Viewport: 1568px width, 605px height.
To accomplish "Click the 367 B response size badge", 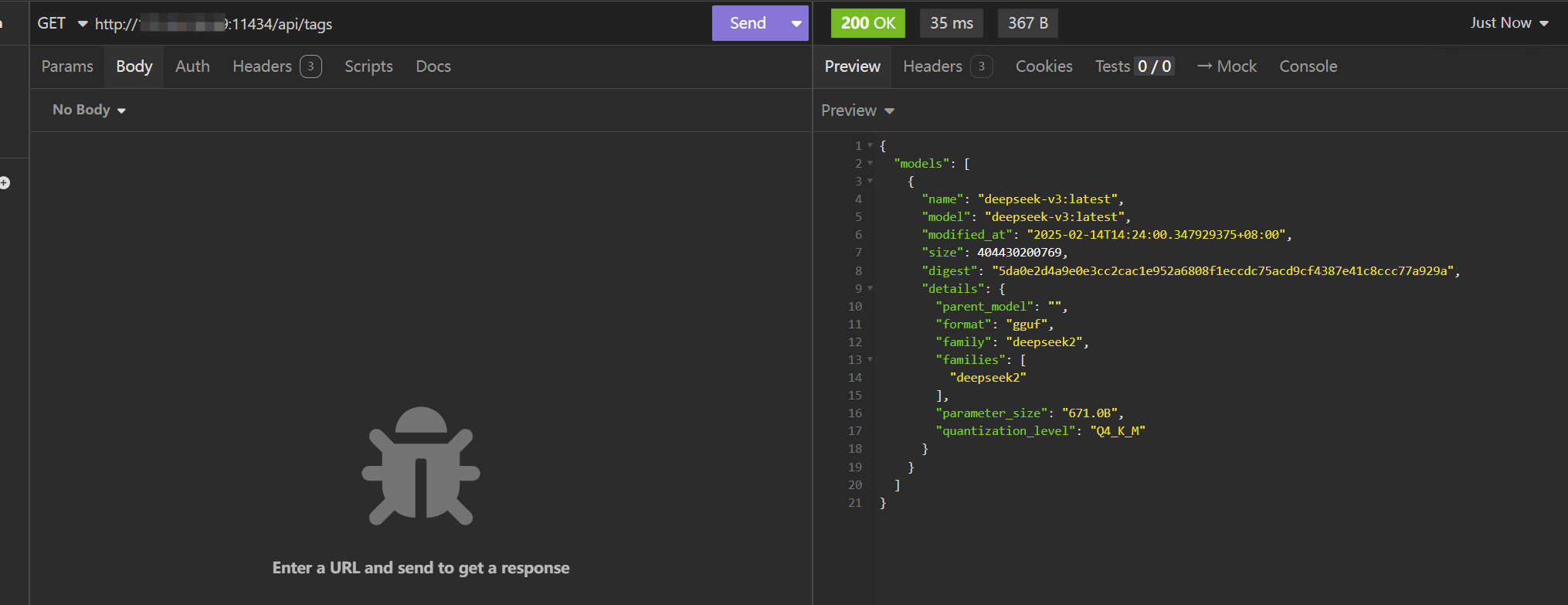I will [x=1027, y=23].
